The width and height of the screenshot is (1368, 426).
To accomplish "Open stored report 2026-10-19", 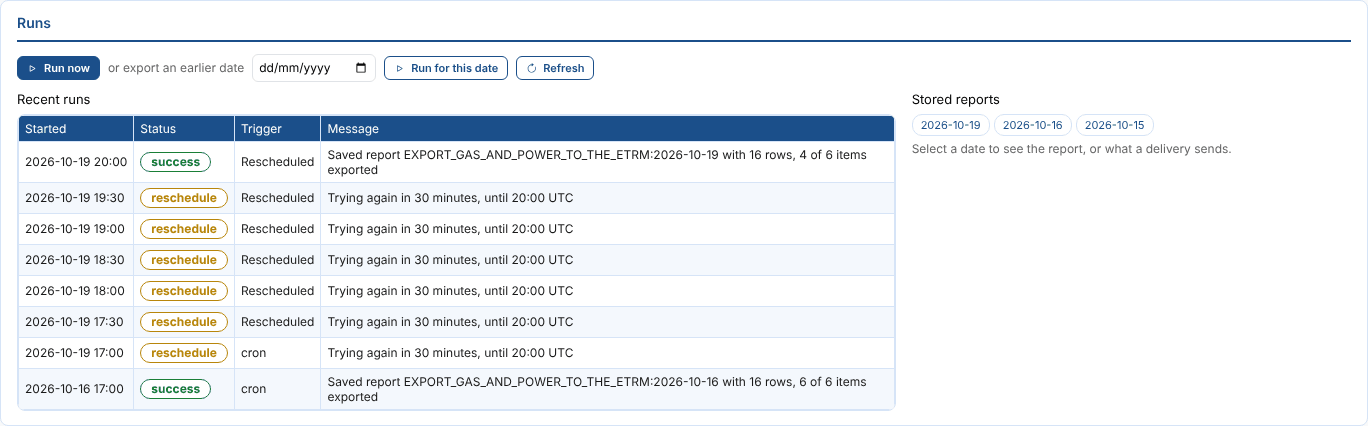I will (951, 125).
